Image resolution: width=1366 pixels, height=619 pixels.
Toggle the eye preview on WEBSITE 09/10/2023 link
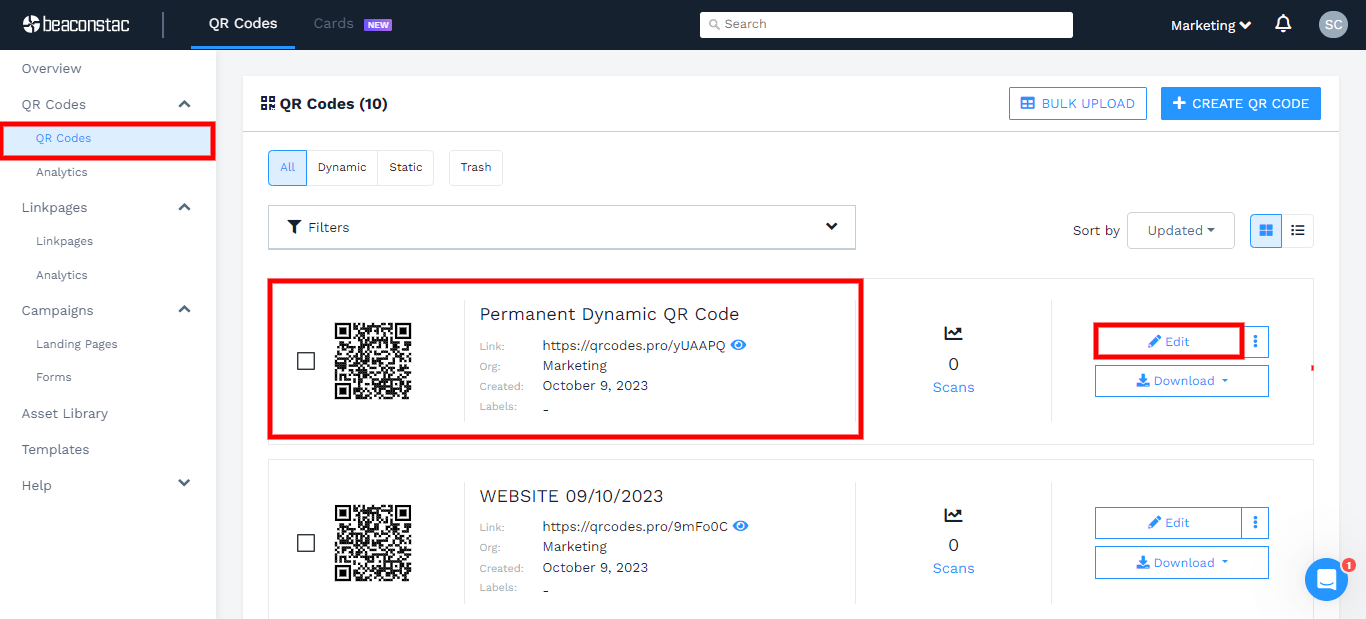(740, 526)
